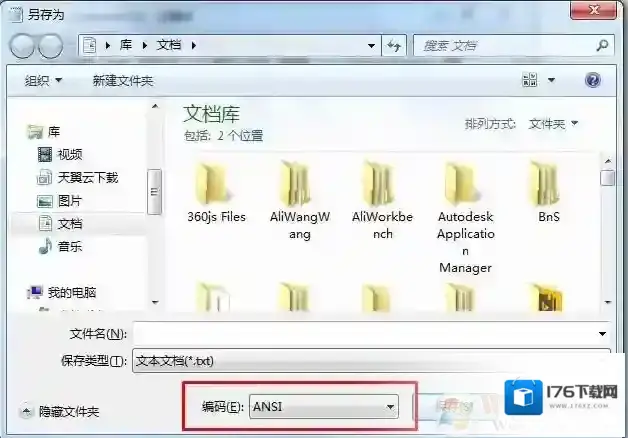Select the BnS folder
The width and height of the screenshot is (628, 438).
tap(548, 192)
